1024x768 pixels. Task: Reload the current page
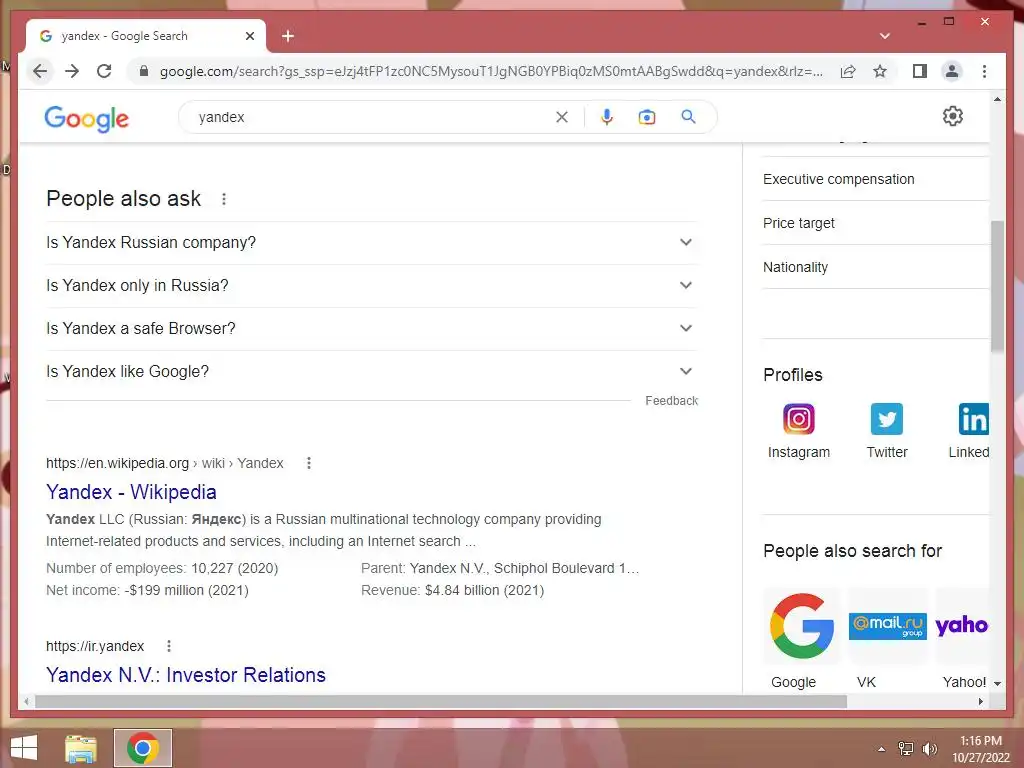104,71
